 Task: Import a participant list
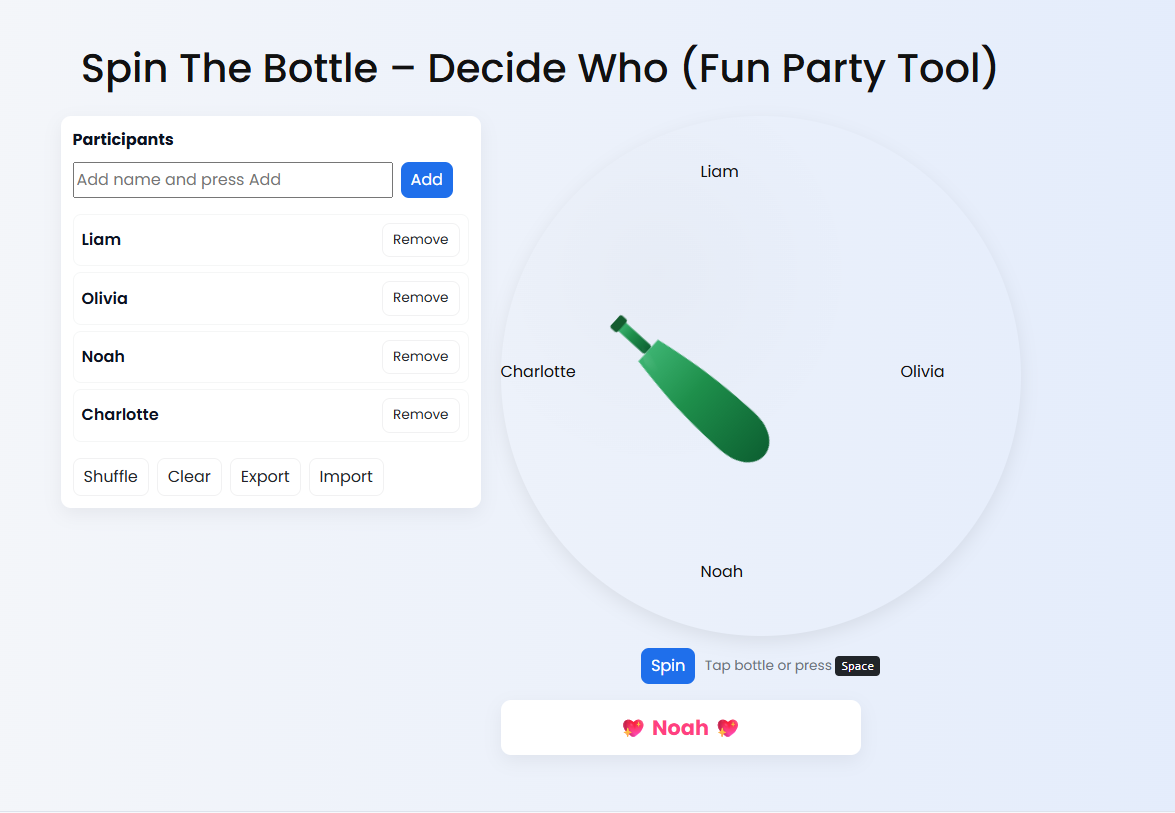coord(346,477)
